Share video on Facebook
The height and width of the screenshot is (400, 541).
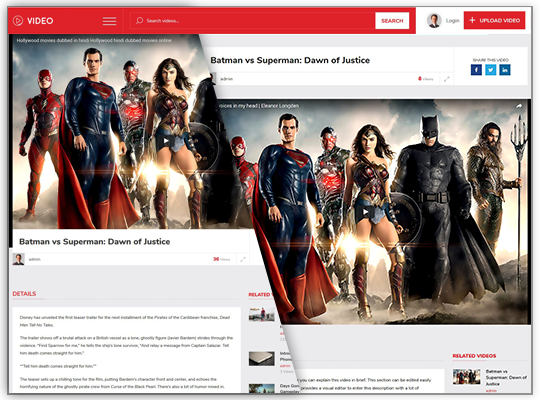[x=476, y=70]
